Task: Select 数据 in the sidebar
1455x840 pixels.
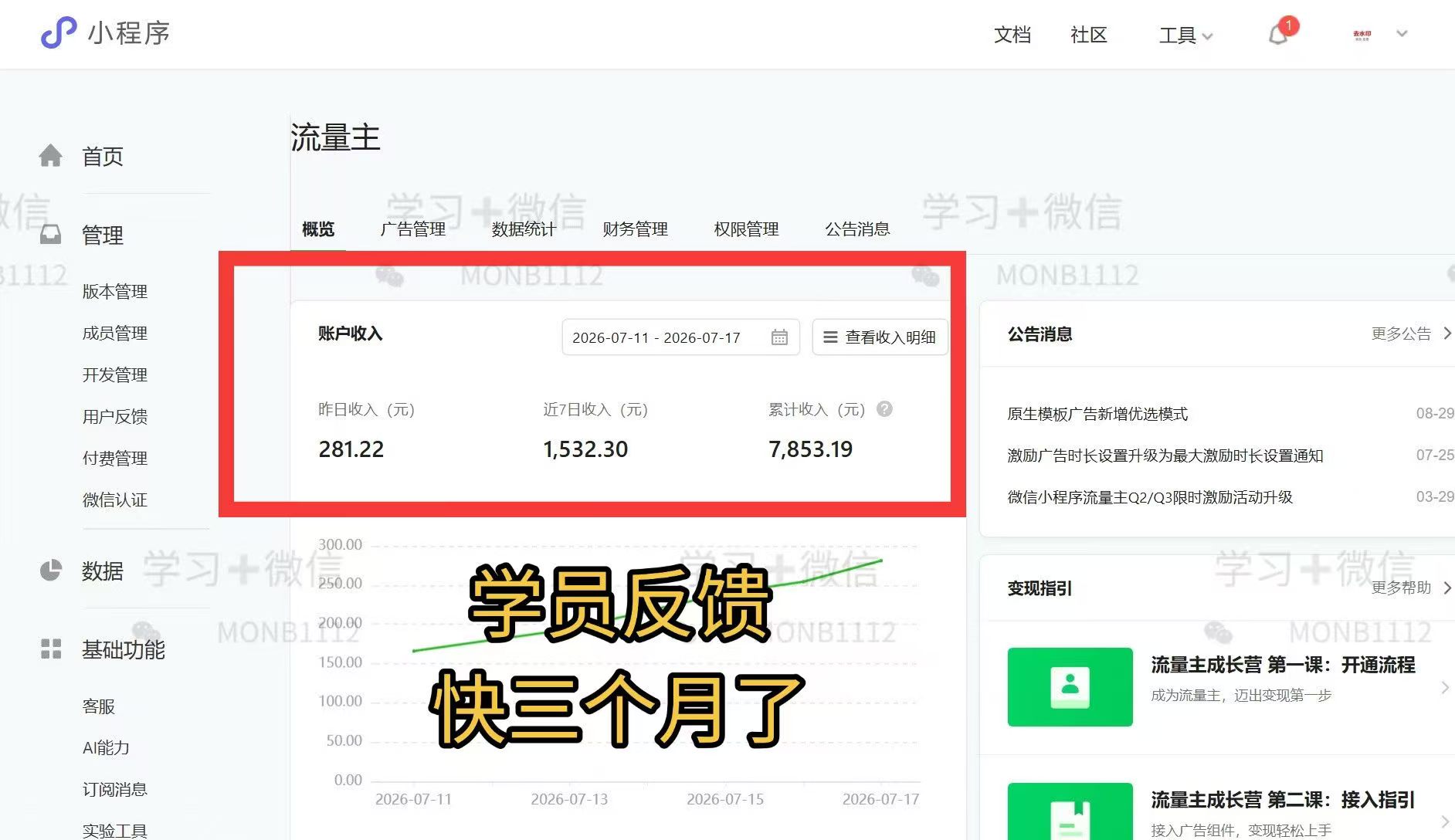Action: [103, 571]
